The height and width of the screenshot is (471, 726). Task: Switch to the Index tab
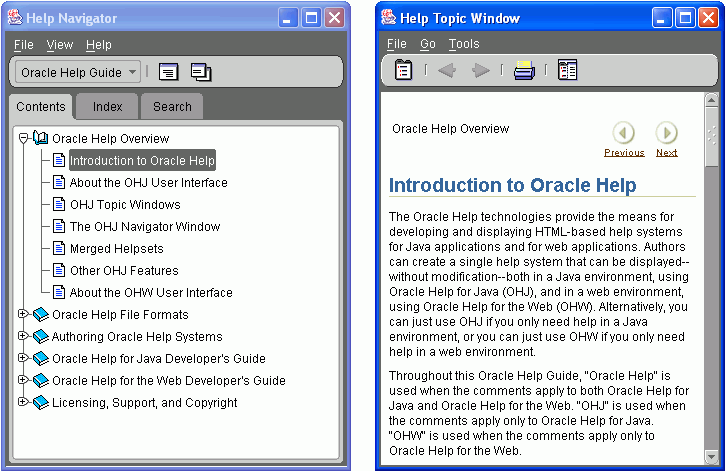[107, 107]
